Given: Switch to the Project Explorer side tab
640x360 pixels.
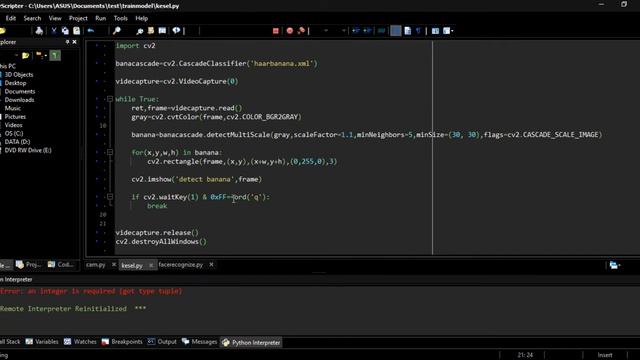Looking at the screenshot, I should click(x=29, y=264).
